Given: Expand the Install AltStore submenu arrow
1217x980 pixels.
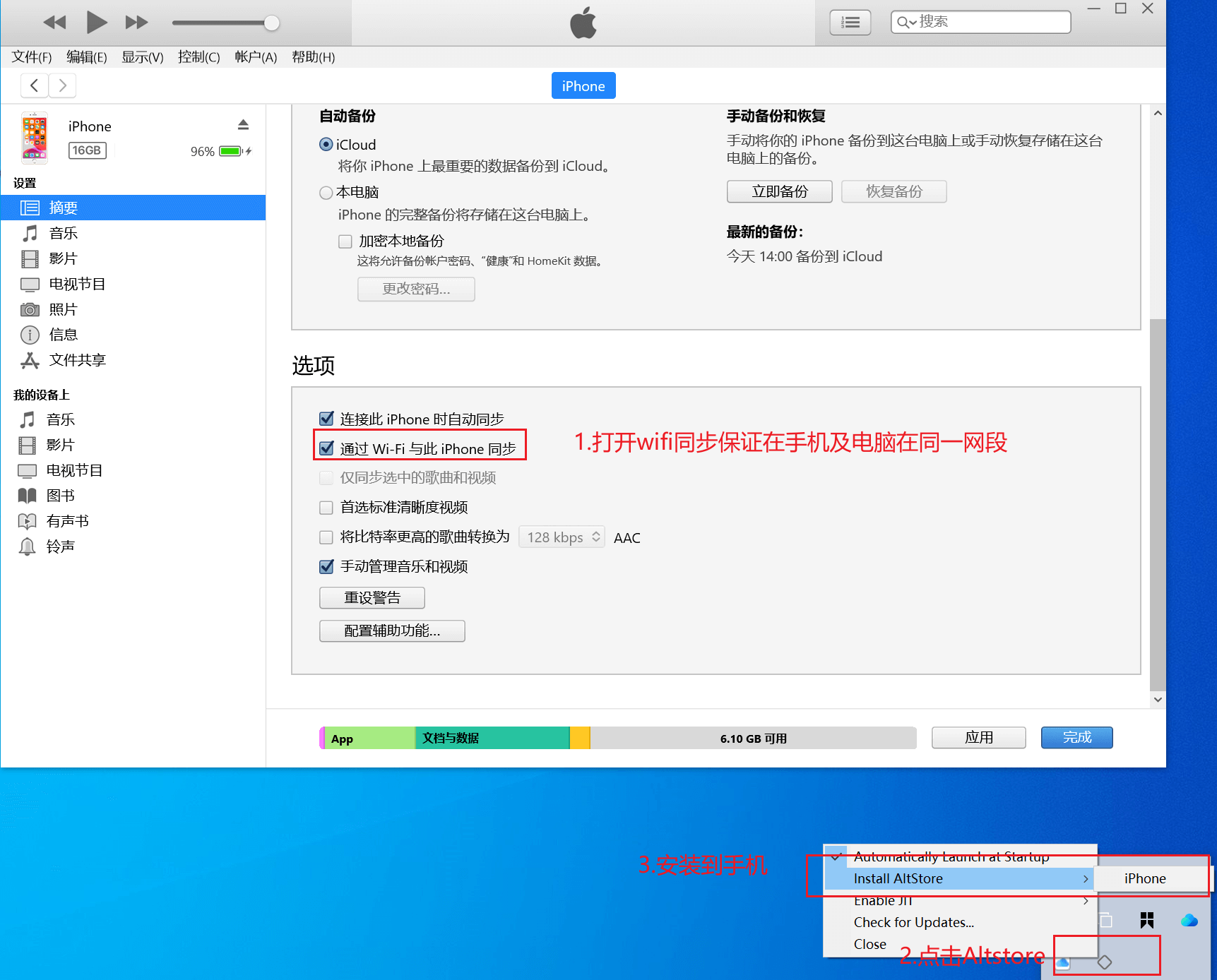Looking at the screenshot, I should point(1086,879).
